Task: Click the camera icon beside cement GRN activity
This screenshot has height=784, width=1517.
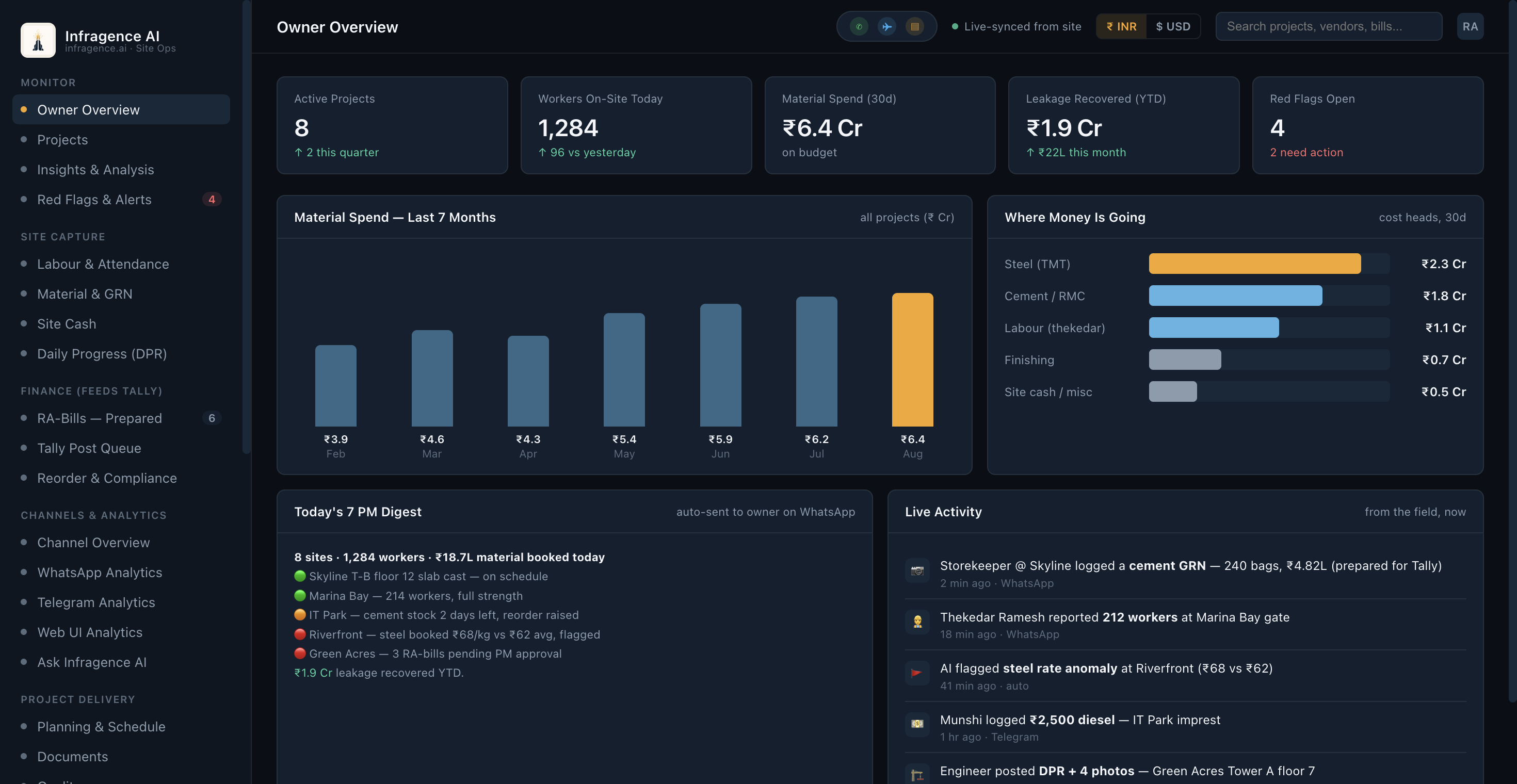Action: (917, 570)
